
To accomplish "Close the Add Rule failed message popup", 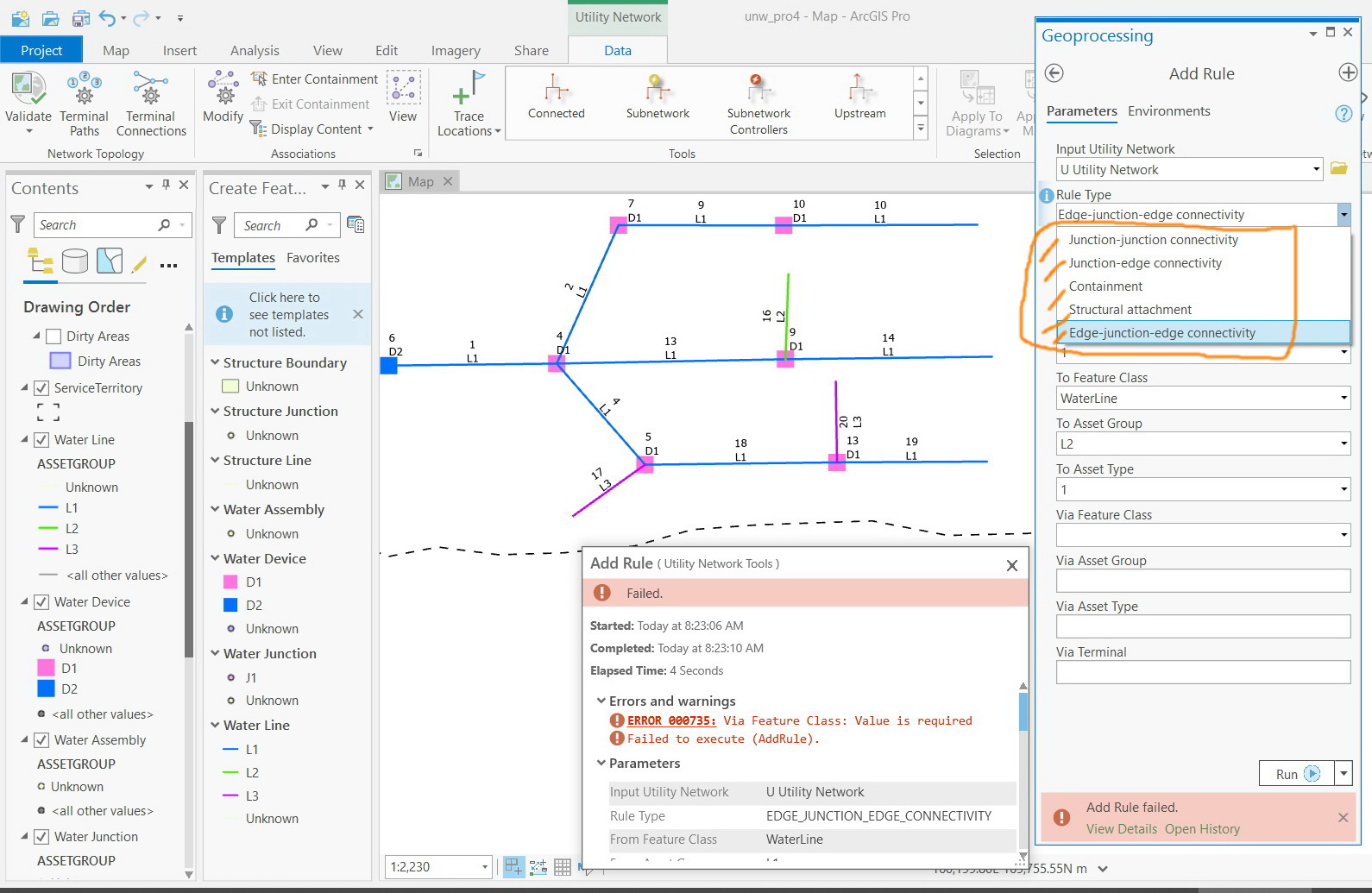I will 1012,565.
